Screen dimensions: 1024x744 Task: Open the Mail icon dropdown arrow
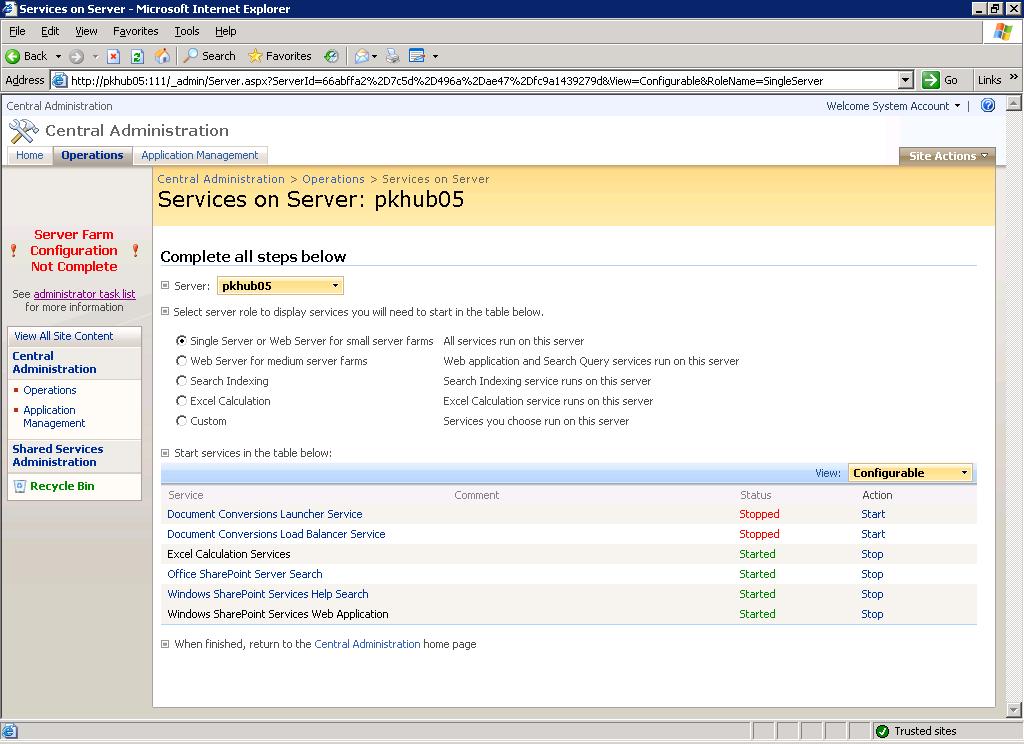[x=374, y=56]
